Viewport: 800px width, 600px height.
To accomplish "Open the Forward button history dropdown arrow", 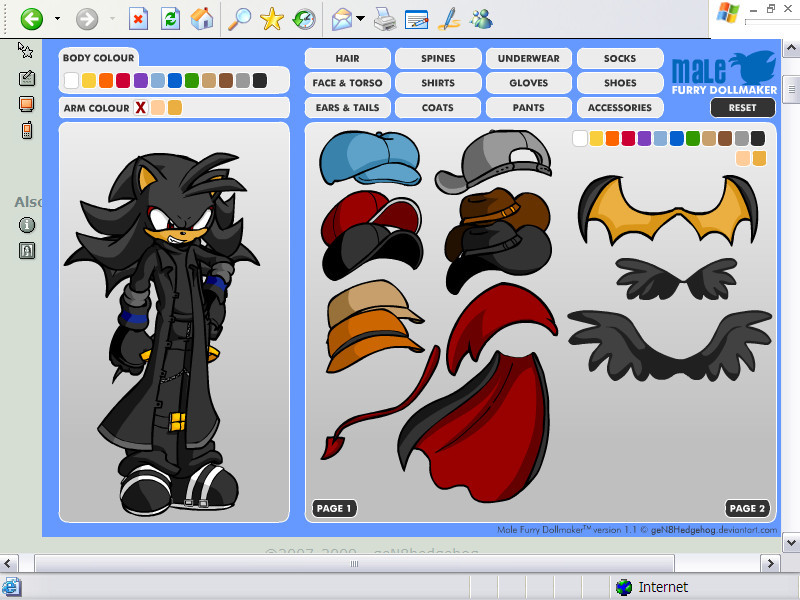I will point(112,19).
